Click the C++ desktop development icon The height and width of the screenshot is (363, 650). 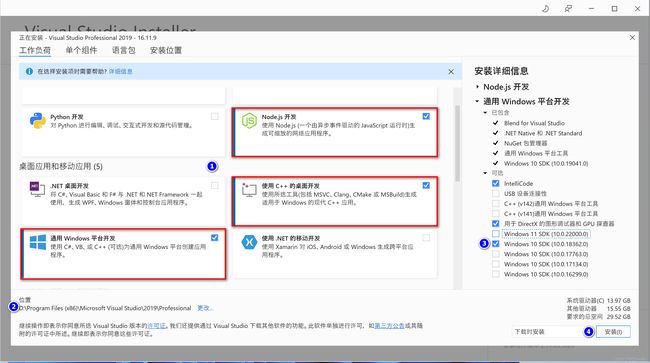[249, 189]
